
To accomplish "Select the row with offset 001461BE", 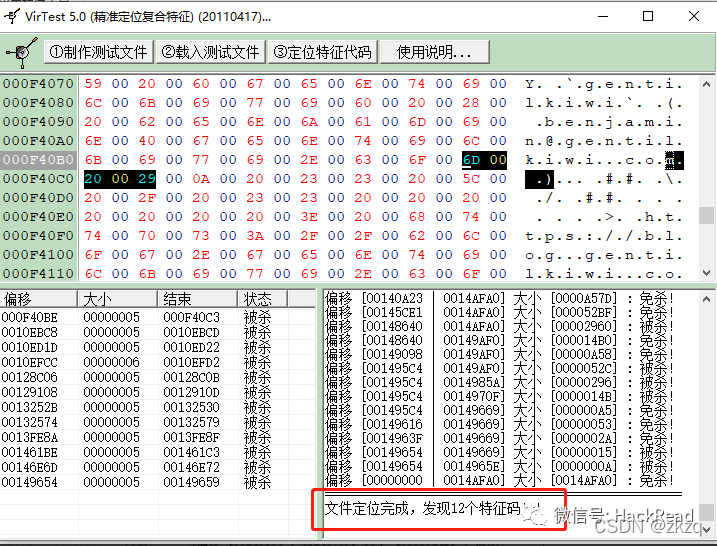I will pyautogui.click(x=158, y=452).
